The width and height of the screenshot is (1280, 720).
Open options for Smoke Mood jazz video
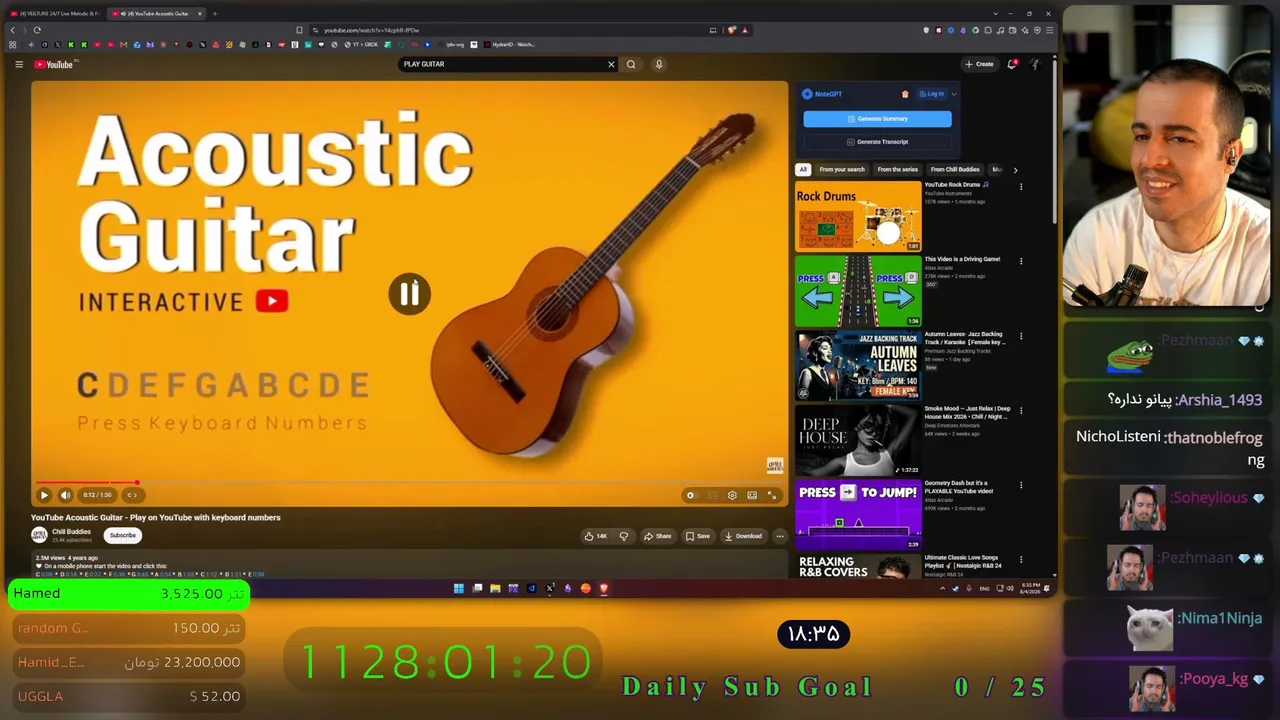[x=1021, y=411]
